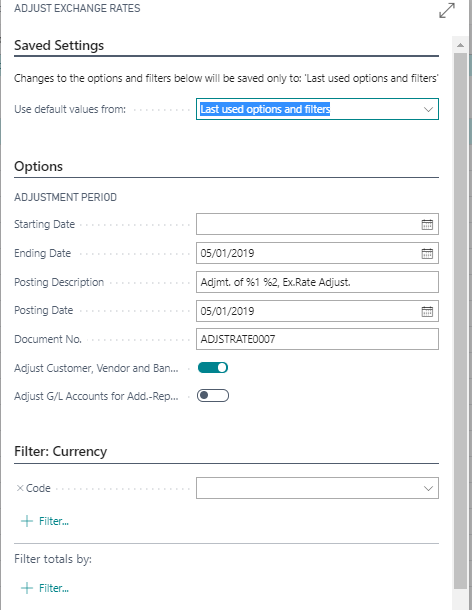This screenshot has width=472, height=610.
Task: Click the Saved Settings section heading
Action: coord(59,45)
